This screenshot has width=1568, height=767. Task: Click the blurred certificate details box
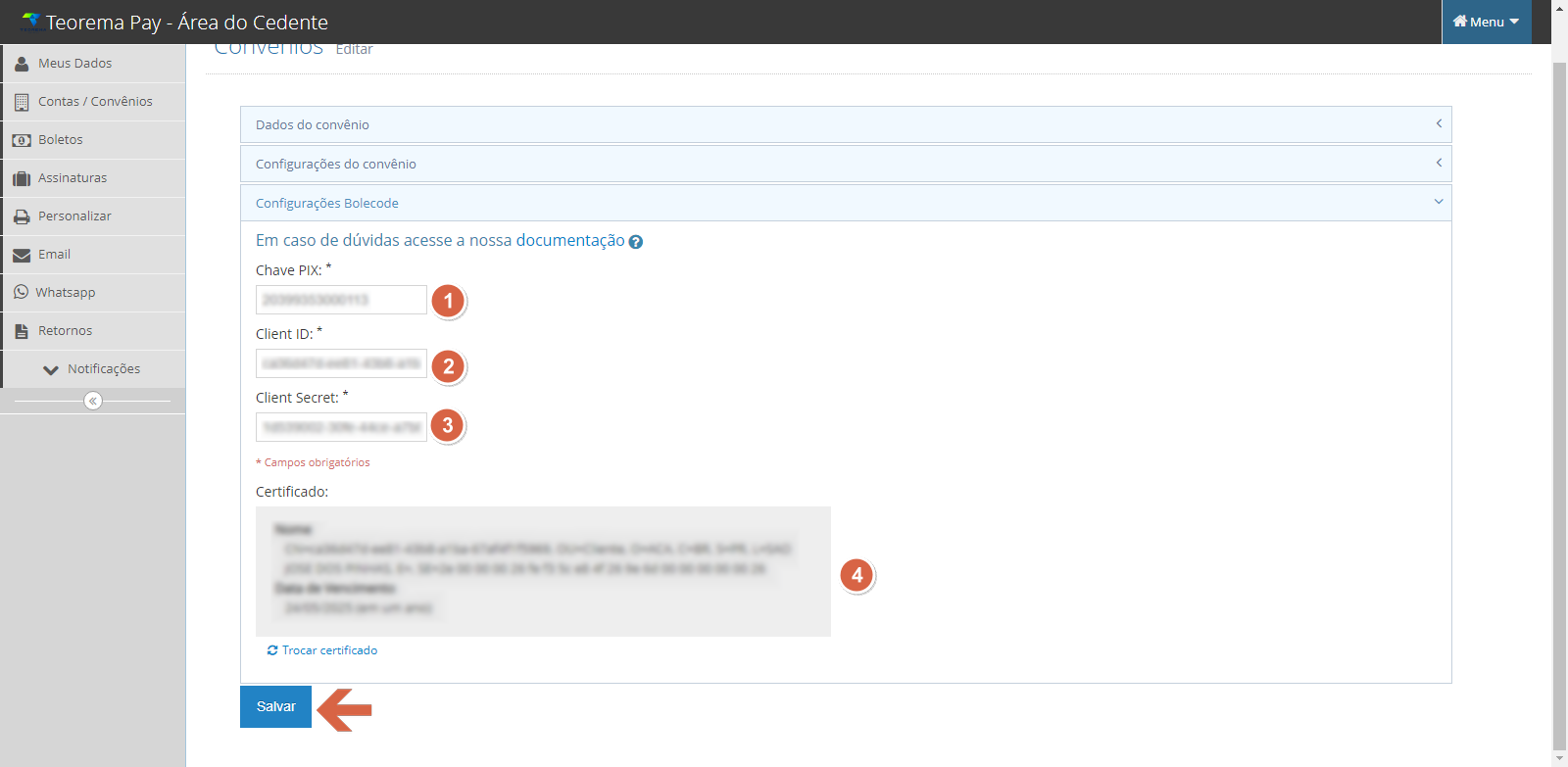click(x=543, y=571)
